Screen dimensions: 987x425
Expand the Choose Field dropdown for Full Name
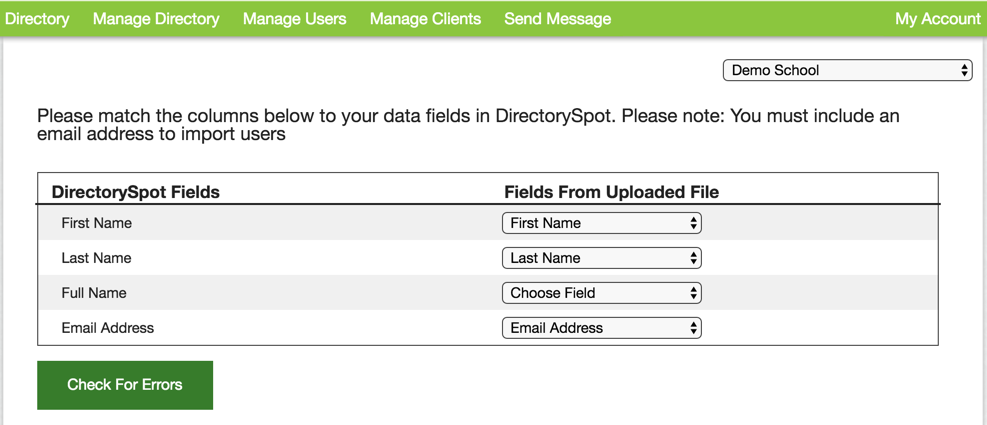600,293
